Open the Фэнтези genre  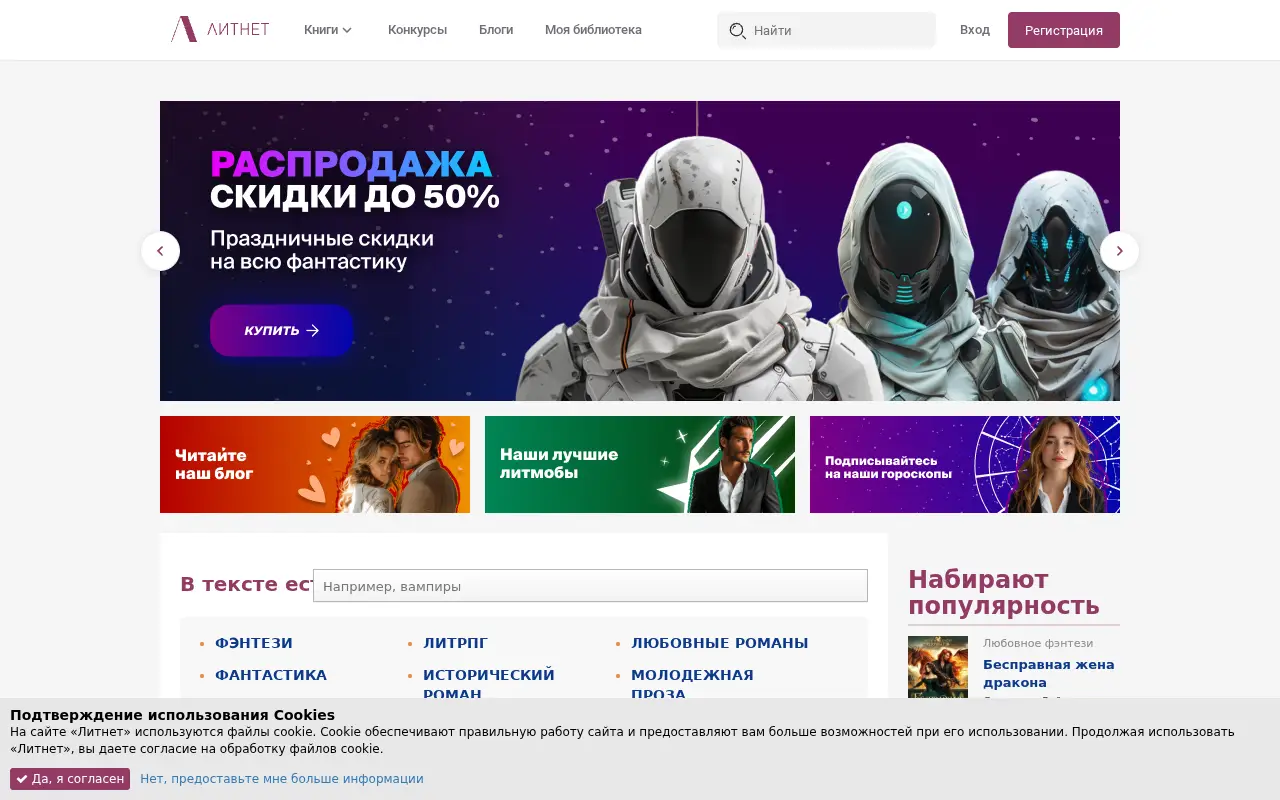pos(254,643)
